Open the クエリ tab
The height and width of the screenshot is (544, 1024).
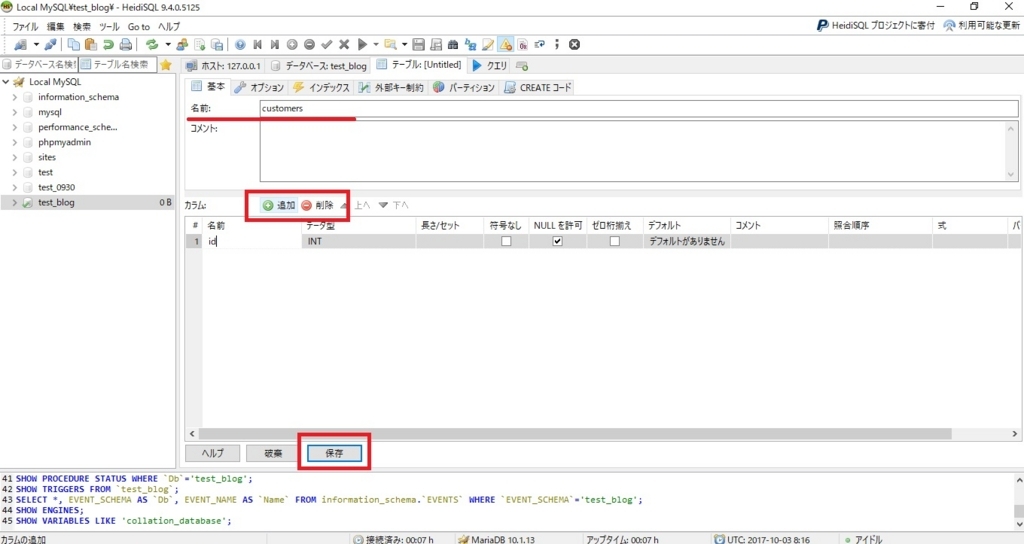(490, 65)
